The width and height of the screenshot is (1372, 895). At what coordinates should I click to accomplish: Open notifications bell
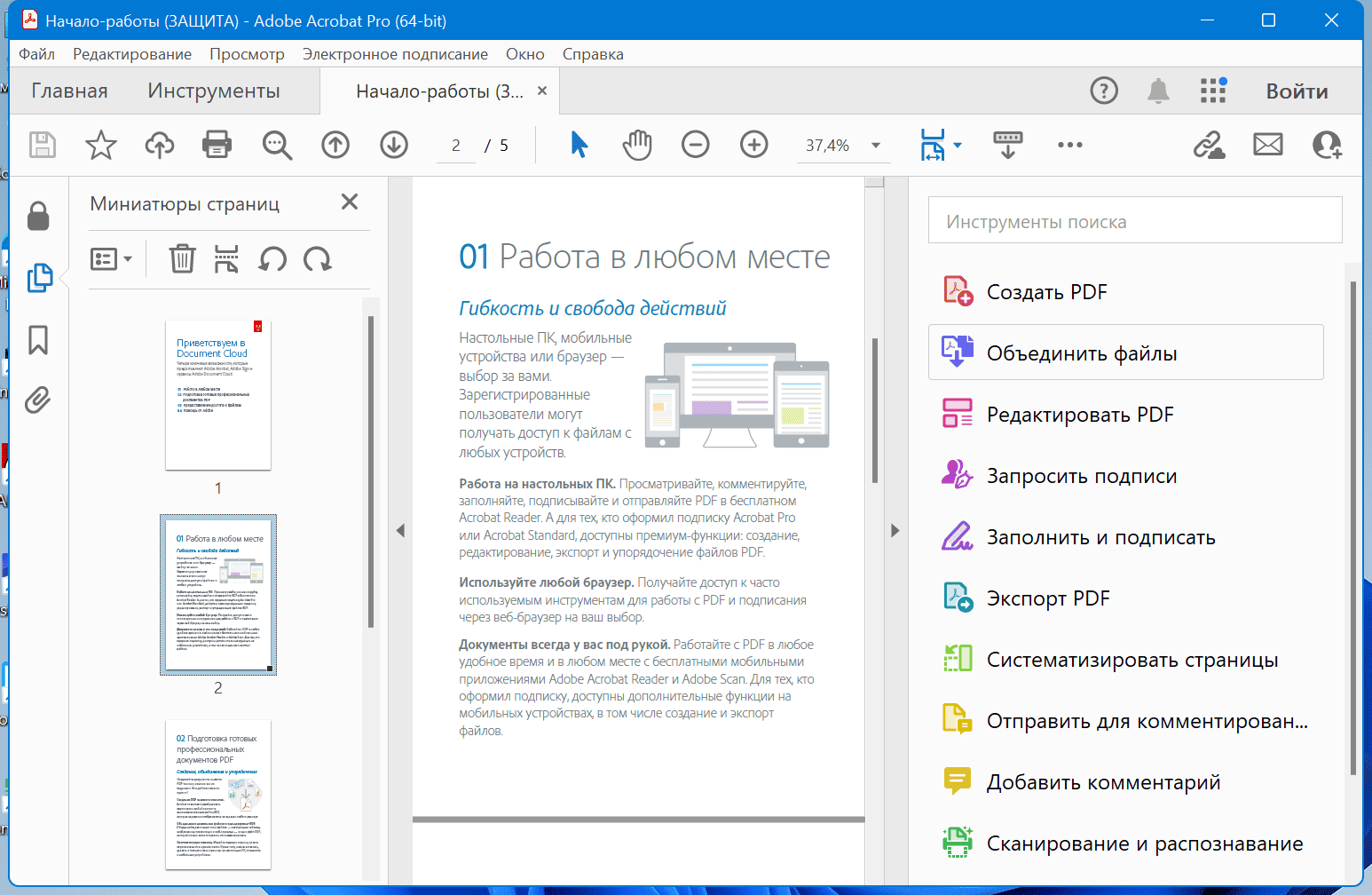[x=1158, y=91]
